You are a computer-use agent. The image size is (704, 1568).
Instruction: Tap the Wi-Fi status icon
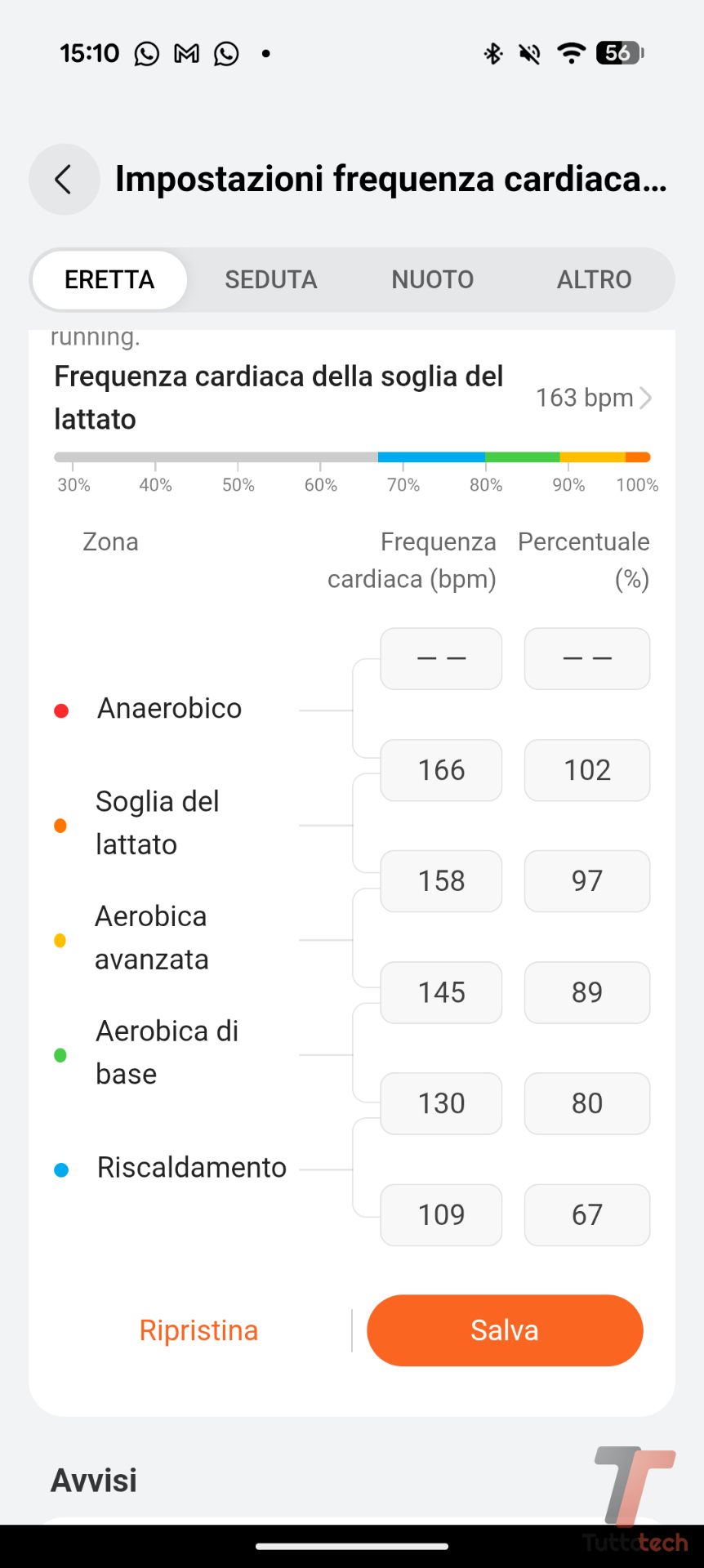pyautogui.click(x=571, y=53)
